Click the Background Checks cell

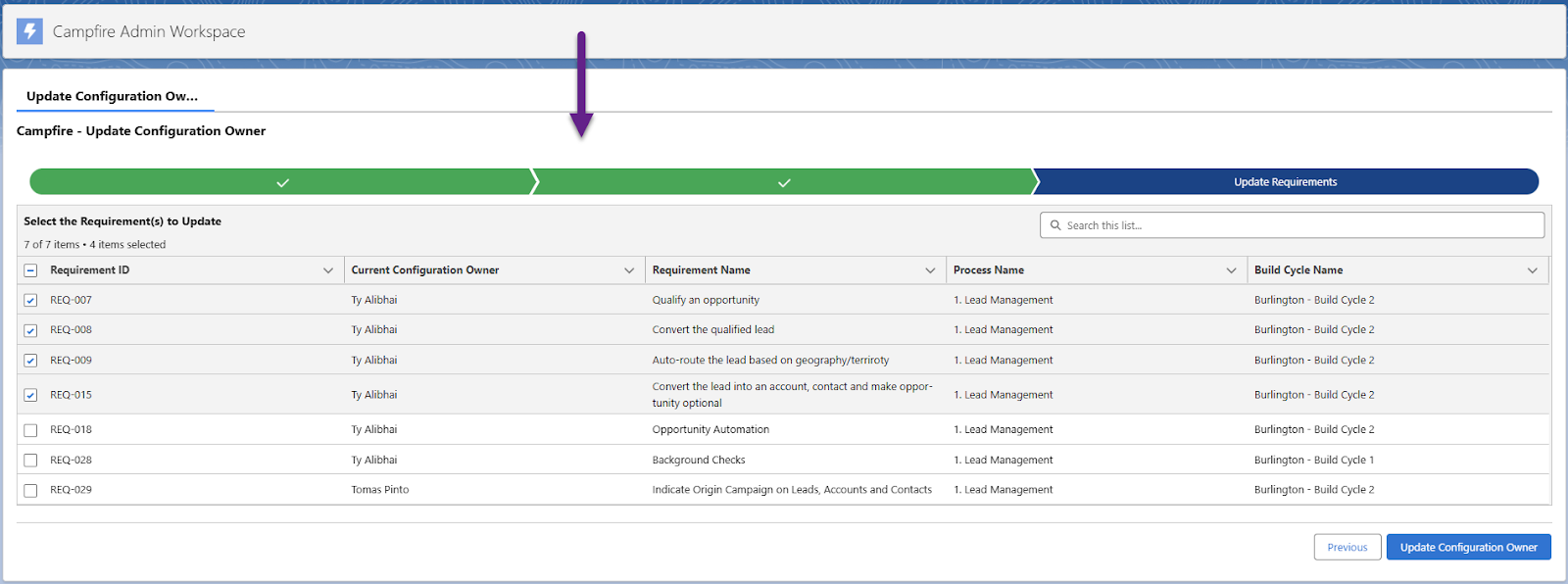click(699, 460)
